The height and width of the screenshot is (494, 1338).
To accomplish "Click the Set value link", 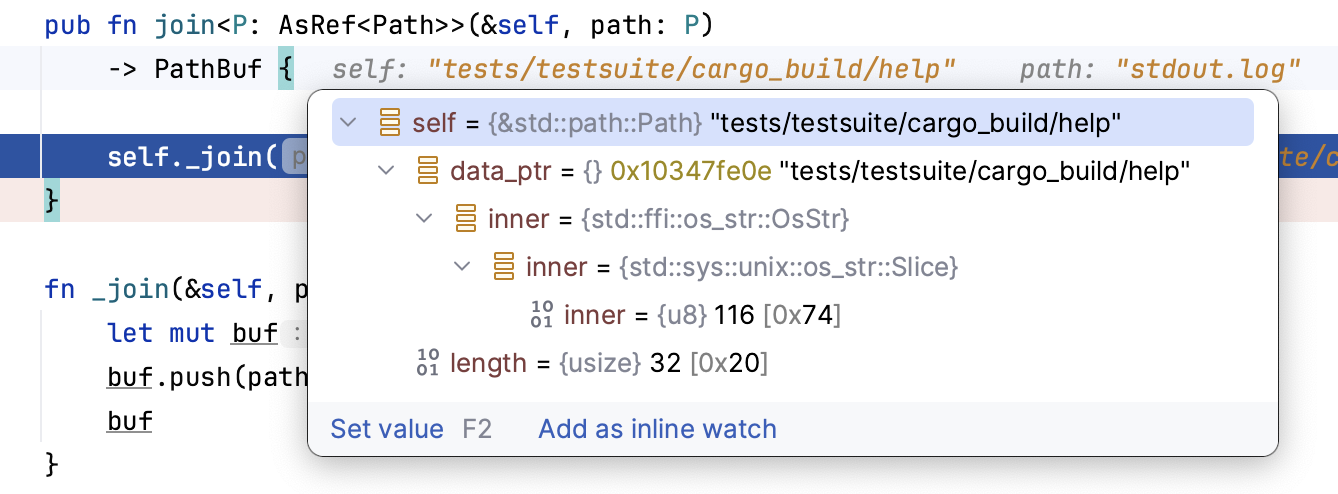I will 387,429.
